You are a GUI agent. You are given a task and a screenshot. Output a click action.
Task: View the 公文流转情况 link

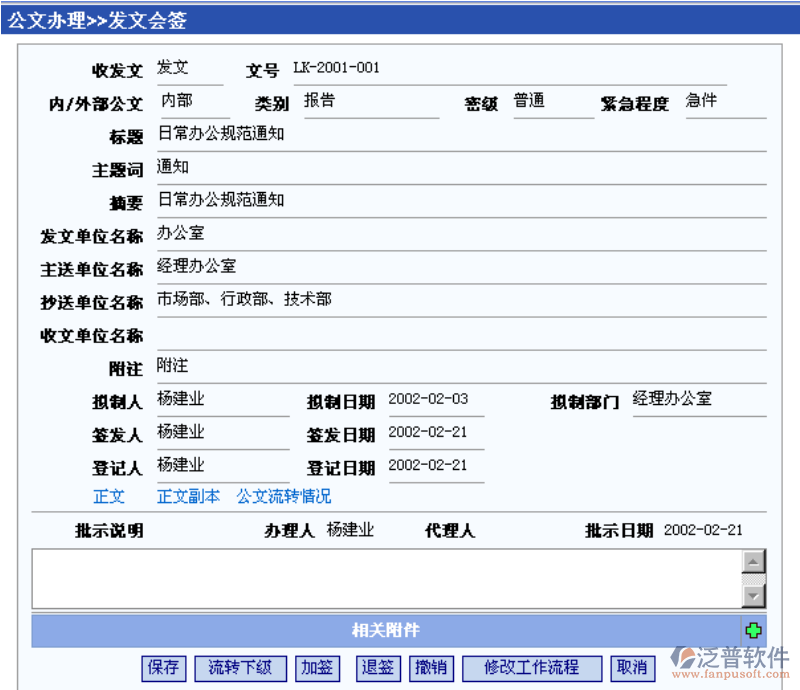coord(283,496)
